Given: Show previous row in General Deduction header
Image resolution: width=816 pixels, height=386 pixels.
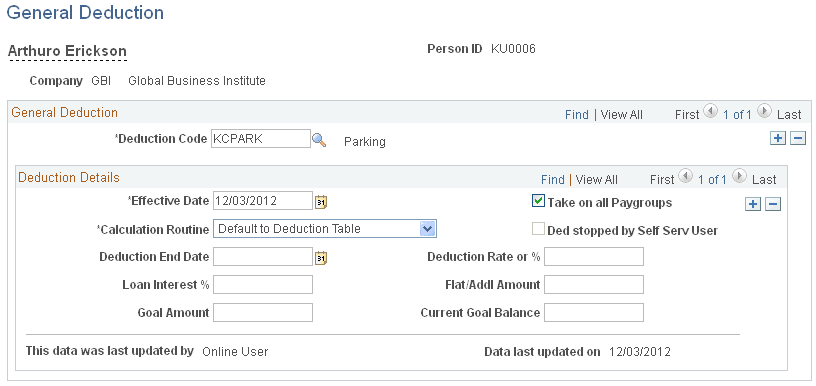Looking at the screenshot, I should [x=710, y=111].
